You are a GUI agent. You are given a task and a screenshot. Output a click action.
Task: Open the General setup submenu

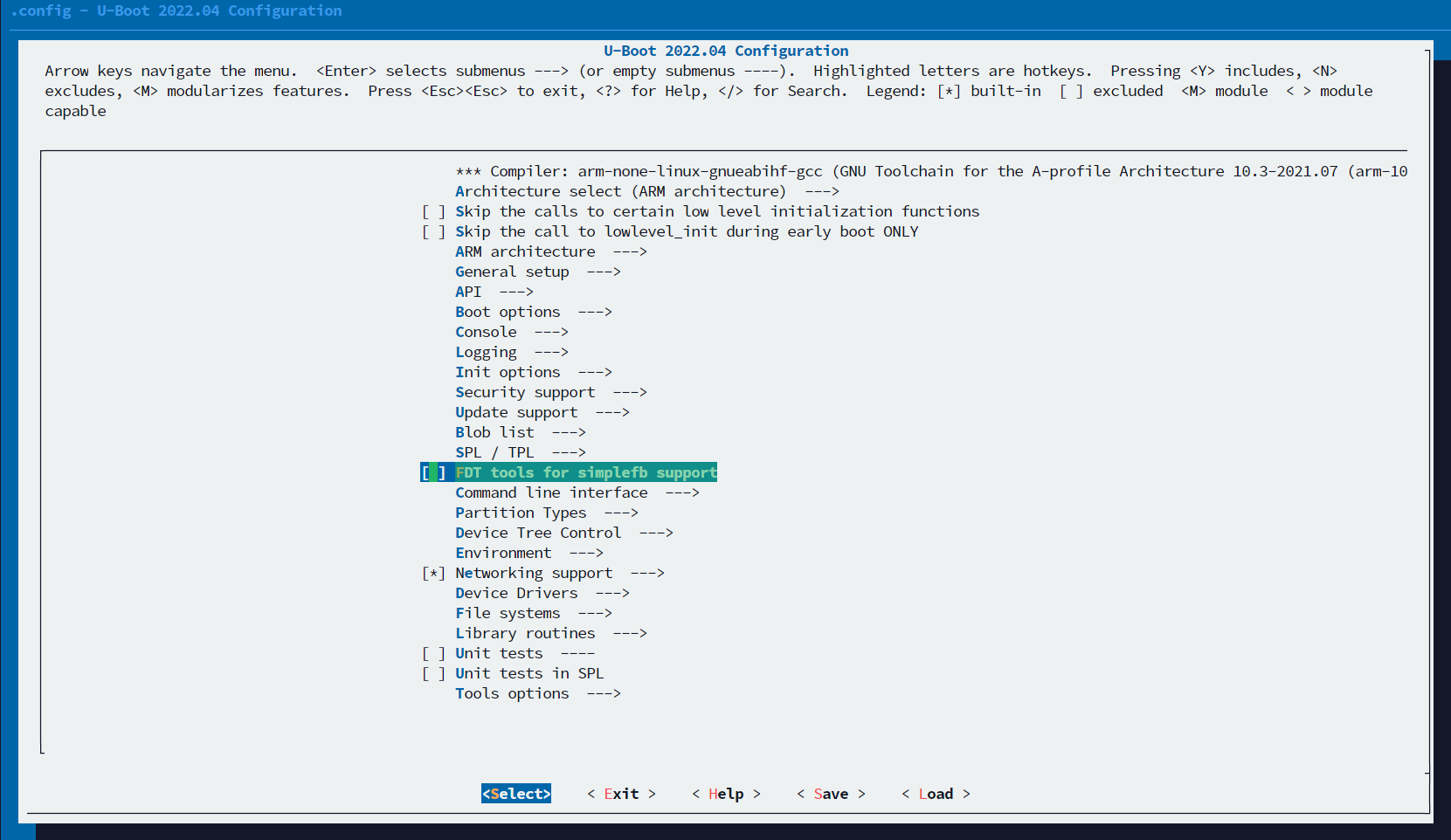click(x=538, y=272)
